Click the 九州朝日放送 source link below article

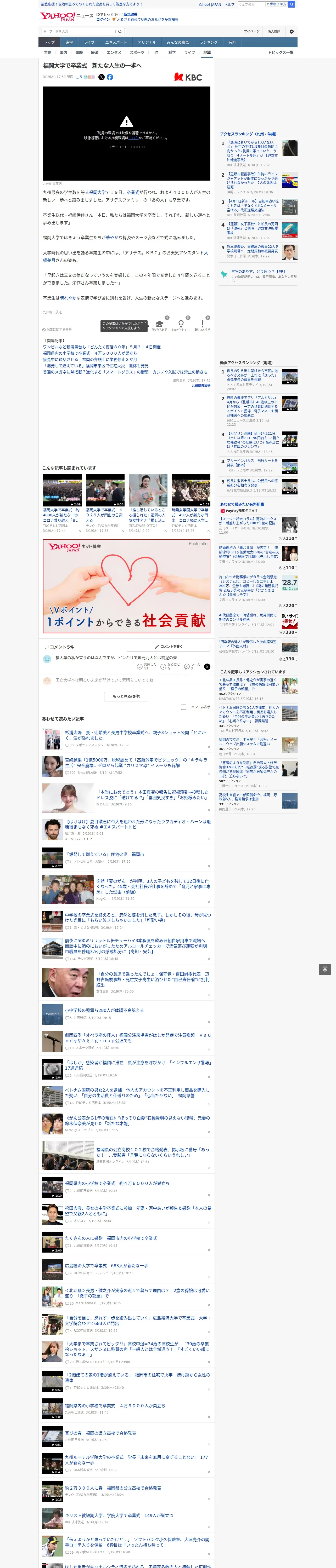coord(201,386)
